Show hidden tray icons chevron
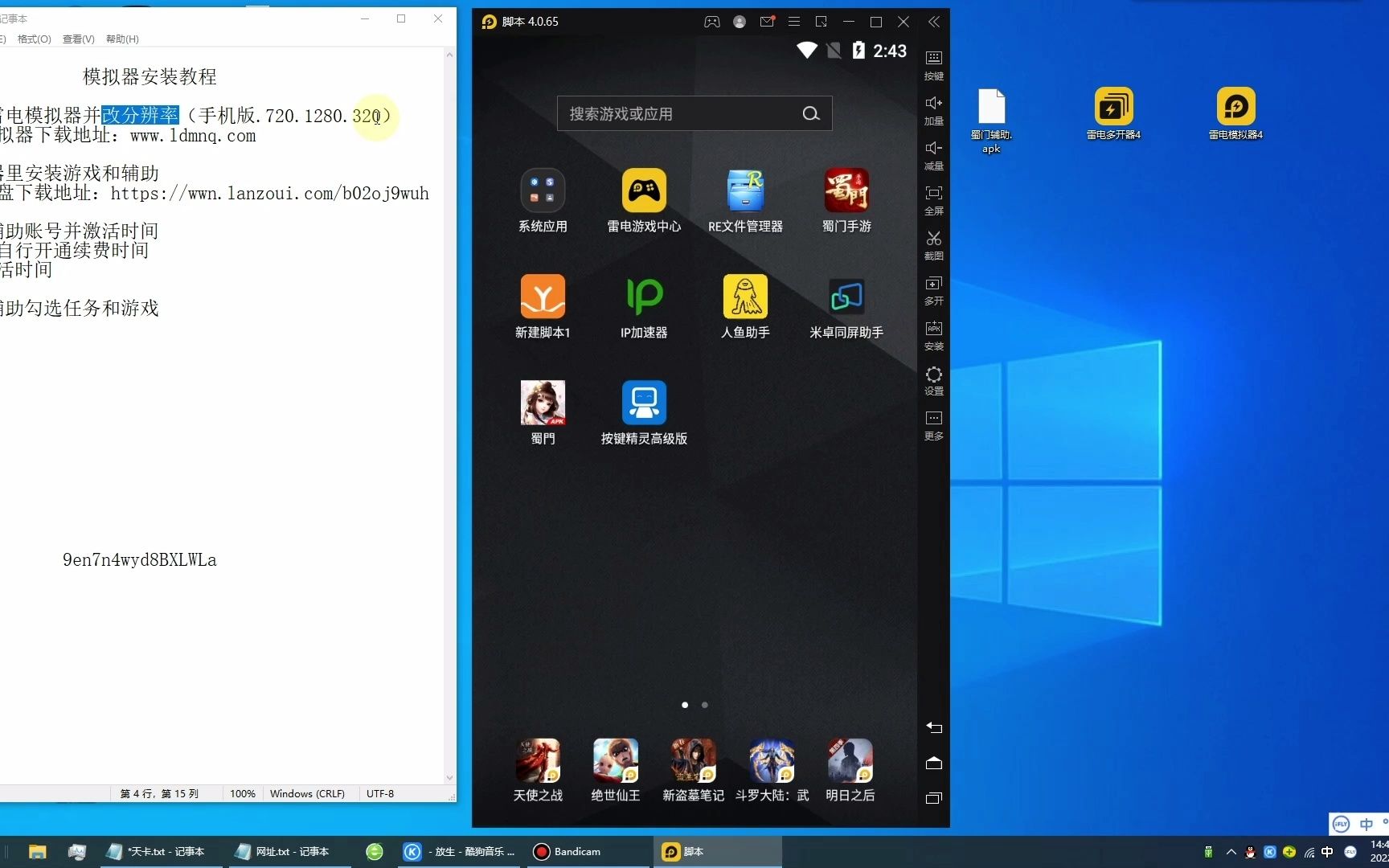Screen dimensions: 1389x868 coord(1231,852)
